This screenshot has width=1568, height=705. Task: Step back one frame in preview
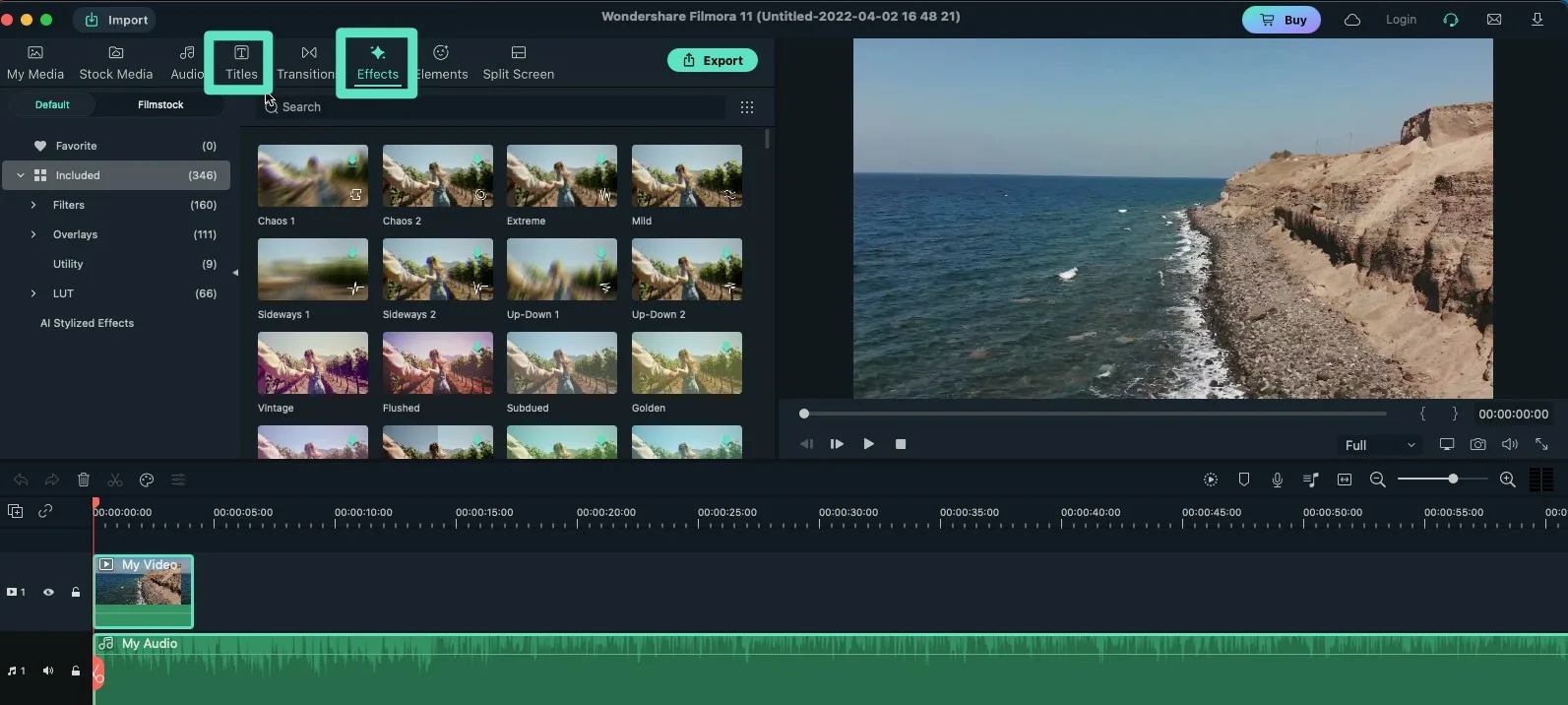coord(807,444)
